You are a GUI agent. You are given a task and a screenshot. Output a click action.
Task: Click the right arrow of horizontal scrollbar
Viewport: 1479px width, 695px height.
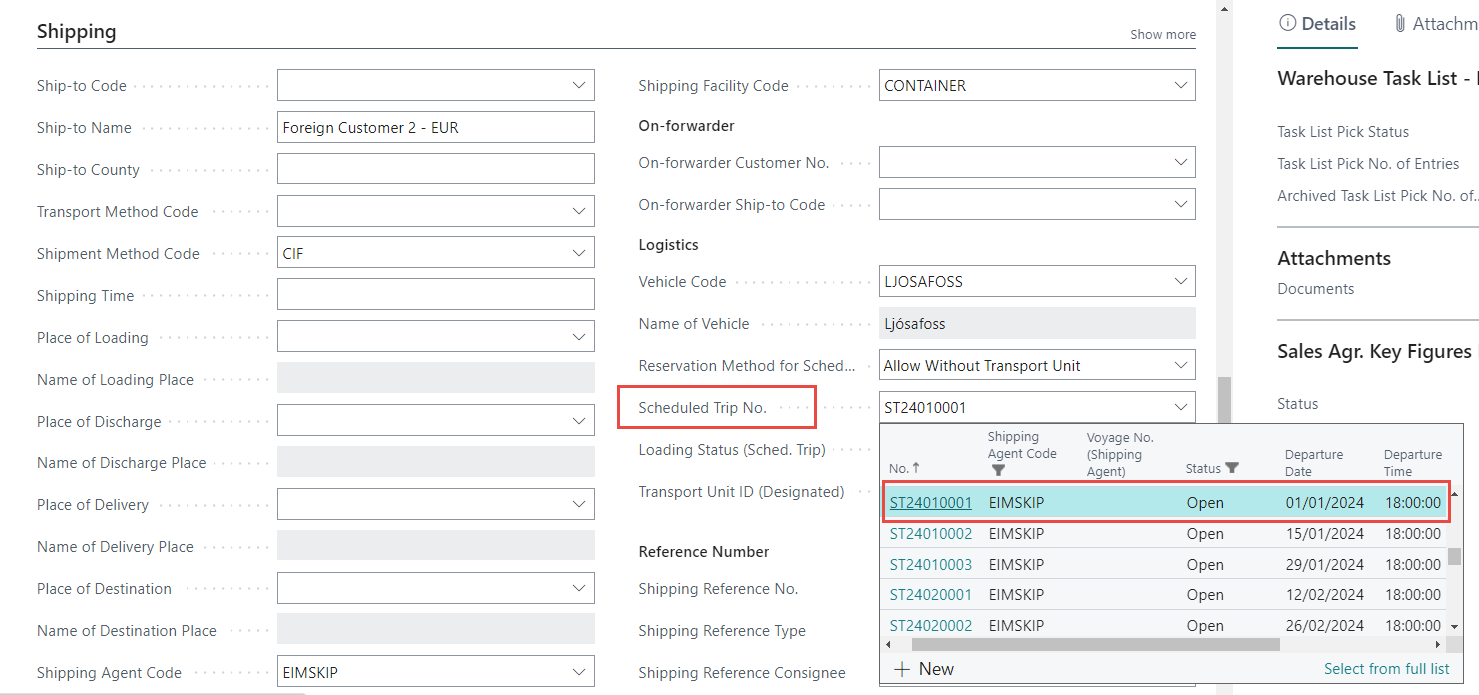click(x=1439, y=645)
